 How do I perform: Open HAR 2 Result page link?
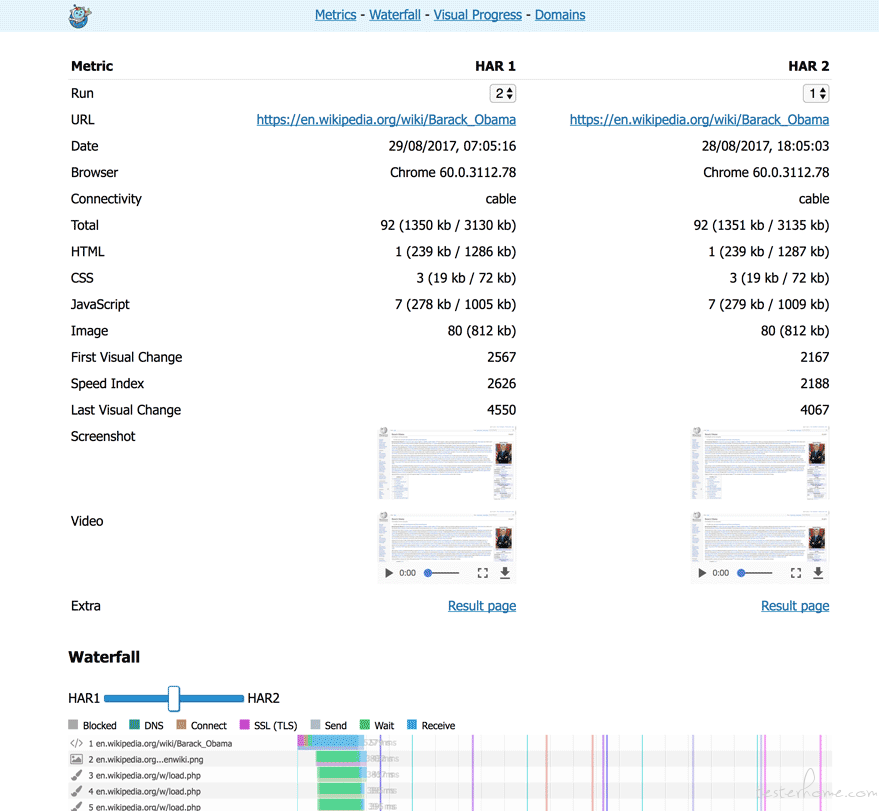click(x=795, y=606)
